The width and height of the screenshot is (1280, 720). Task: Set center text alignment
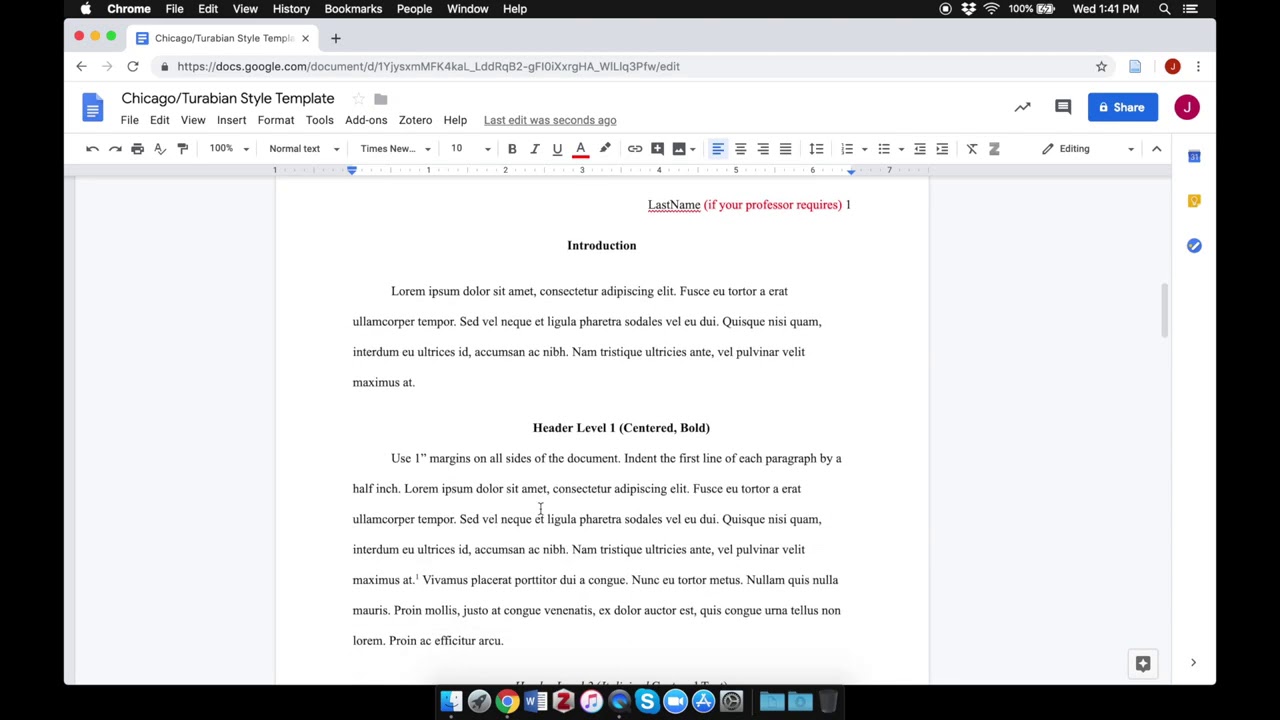pos(741,149)
